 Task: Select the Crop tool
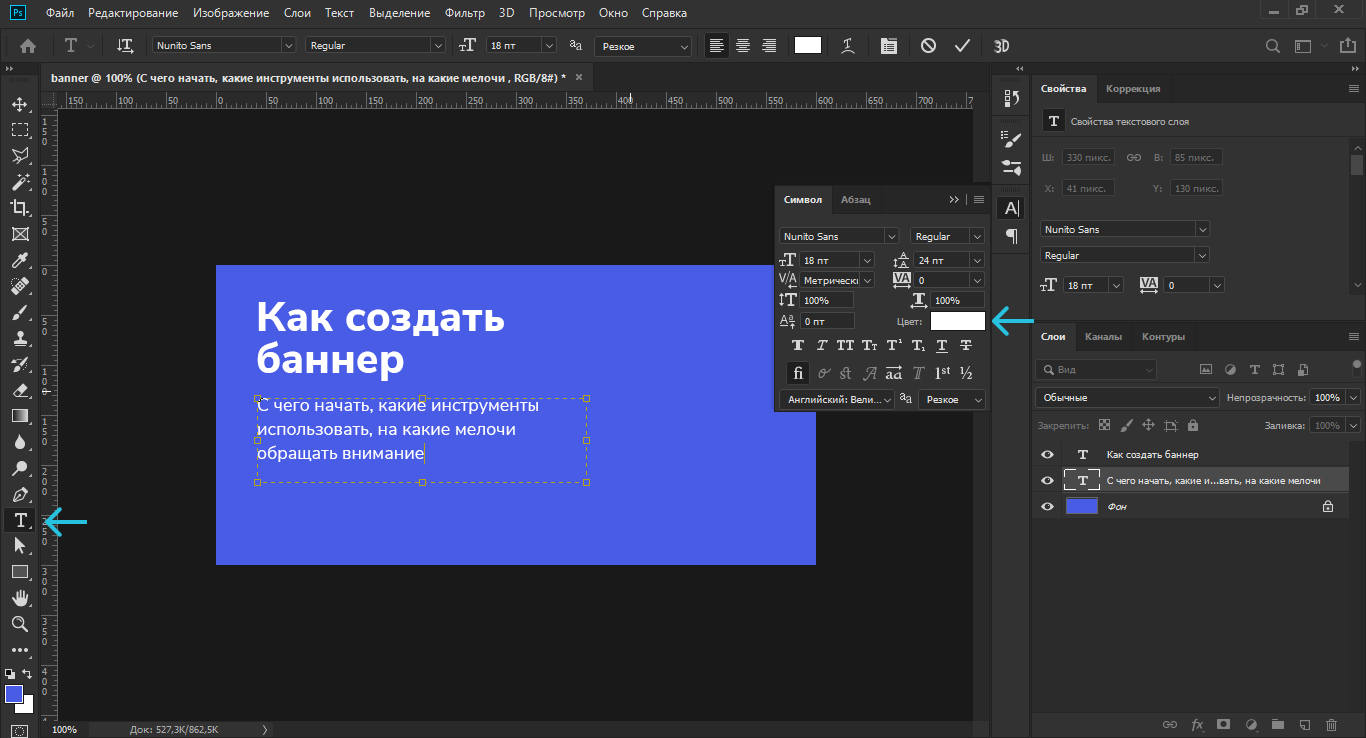(x=19, y=208)
